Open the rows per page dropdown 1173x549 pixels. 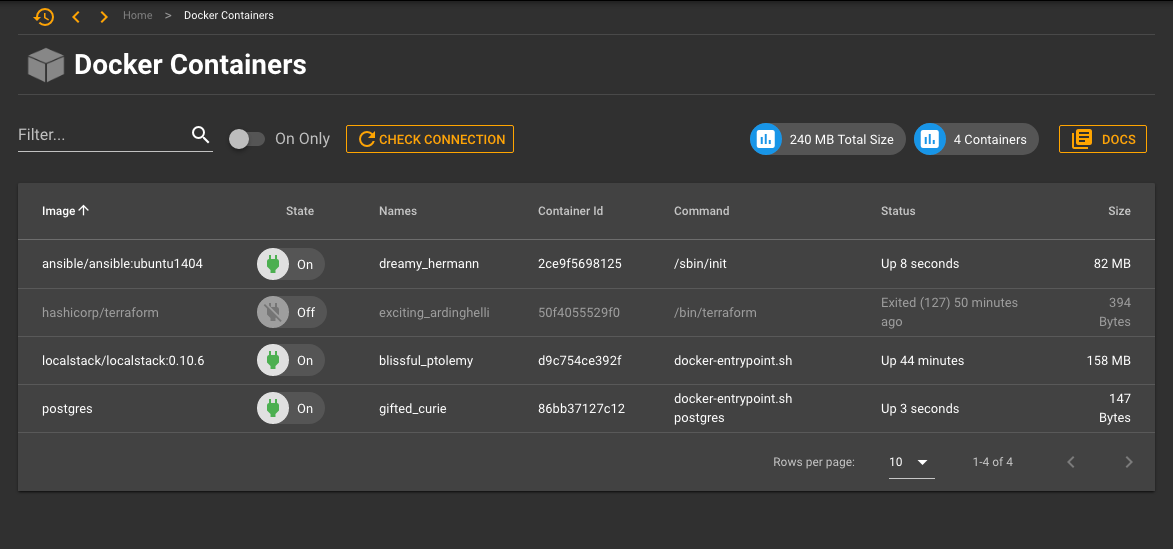pyautogui.click(x=911, y=462)
